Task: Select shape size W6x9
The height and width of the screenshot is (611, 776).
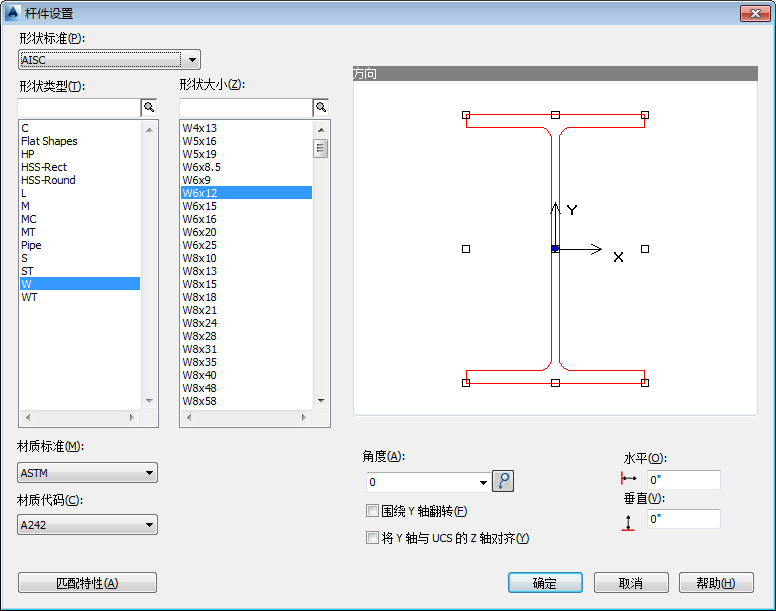Action: pos(246,180)
